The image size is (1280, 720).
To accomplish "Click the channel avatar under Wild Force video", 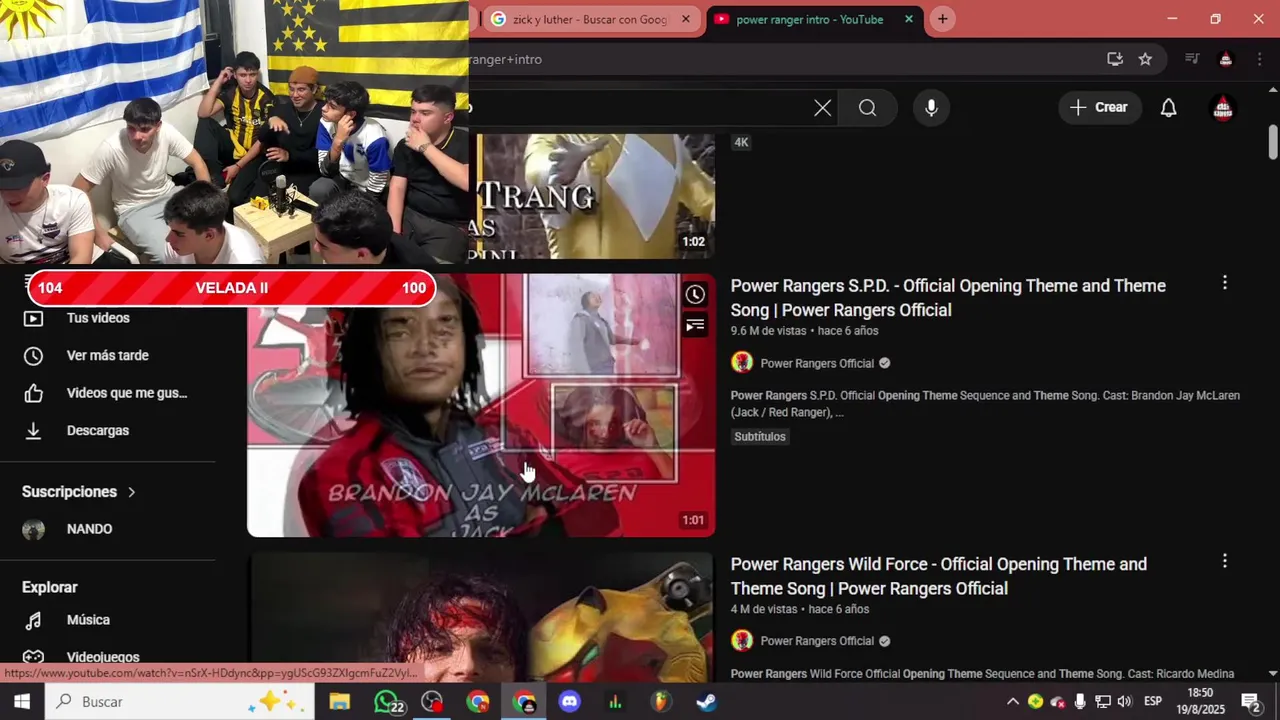I will point(742,641).
